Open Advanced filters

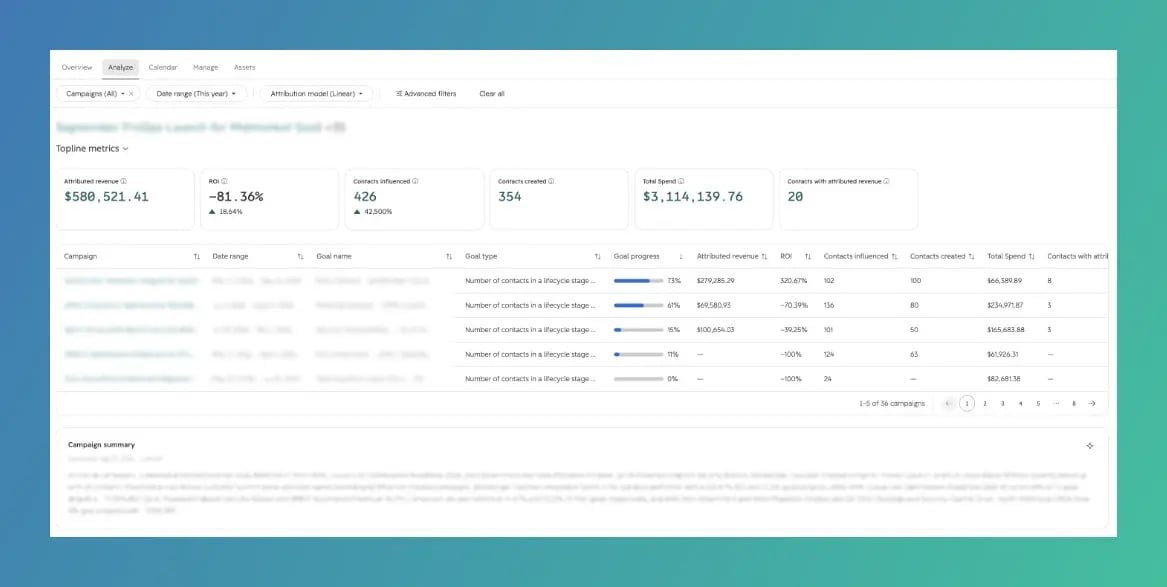pos(426,94)
